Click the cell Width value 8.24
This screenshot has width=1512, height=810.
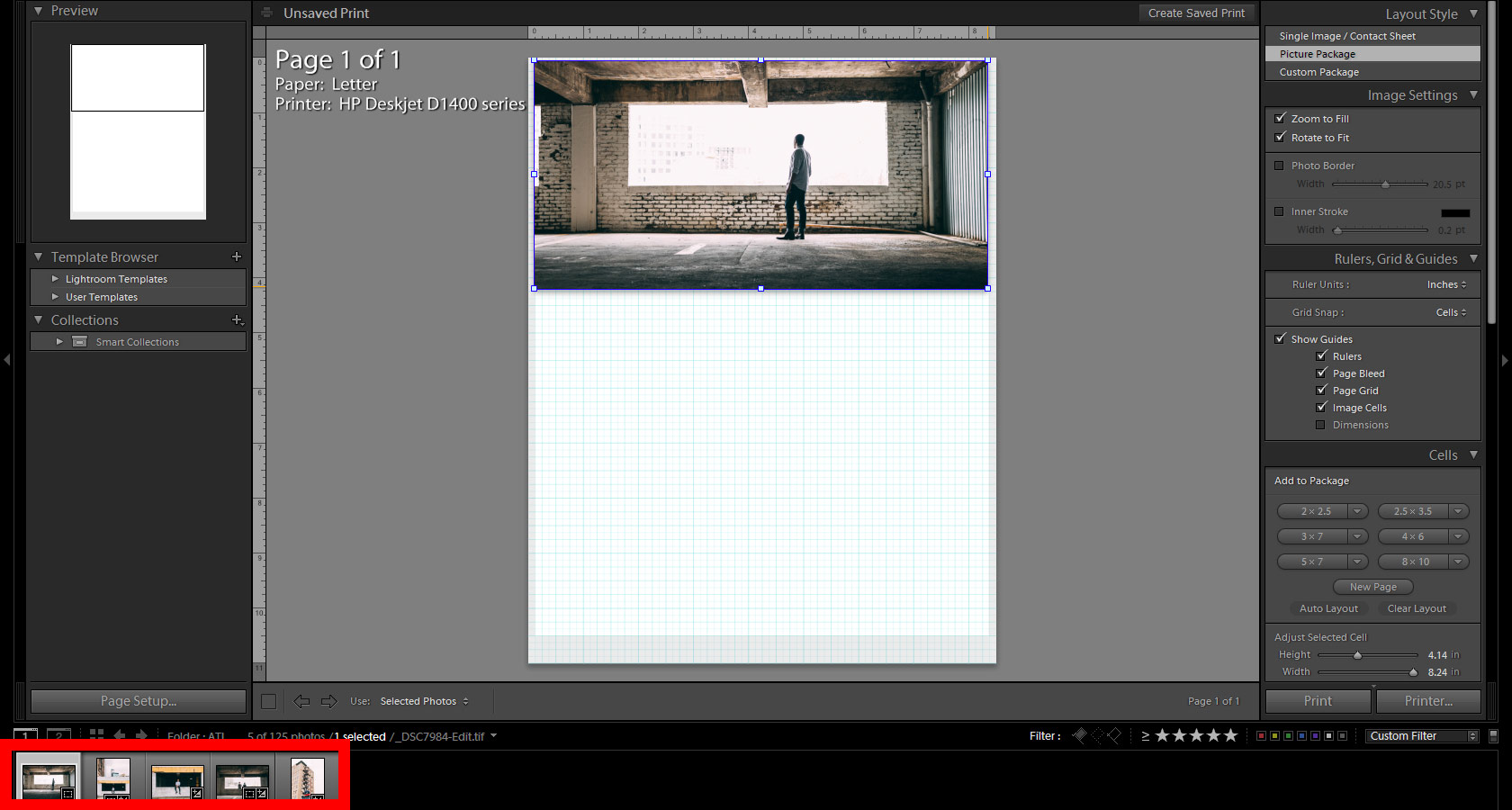[1437, 672]
